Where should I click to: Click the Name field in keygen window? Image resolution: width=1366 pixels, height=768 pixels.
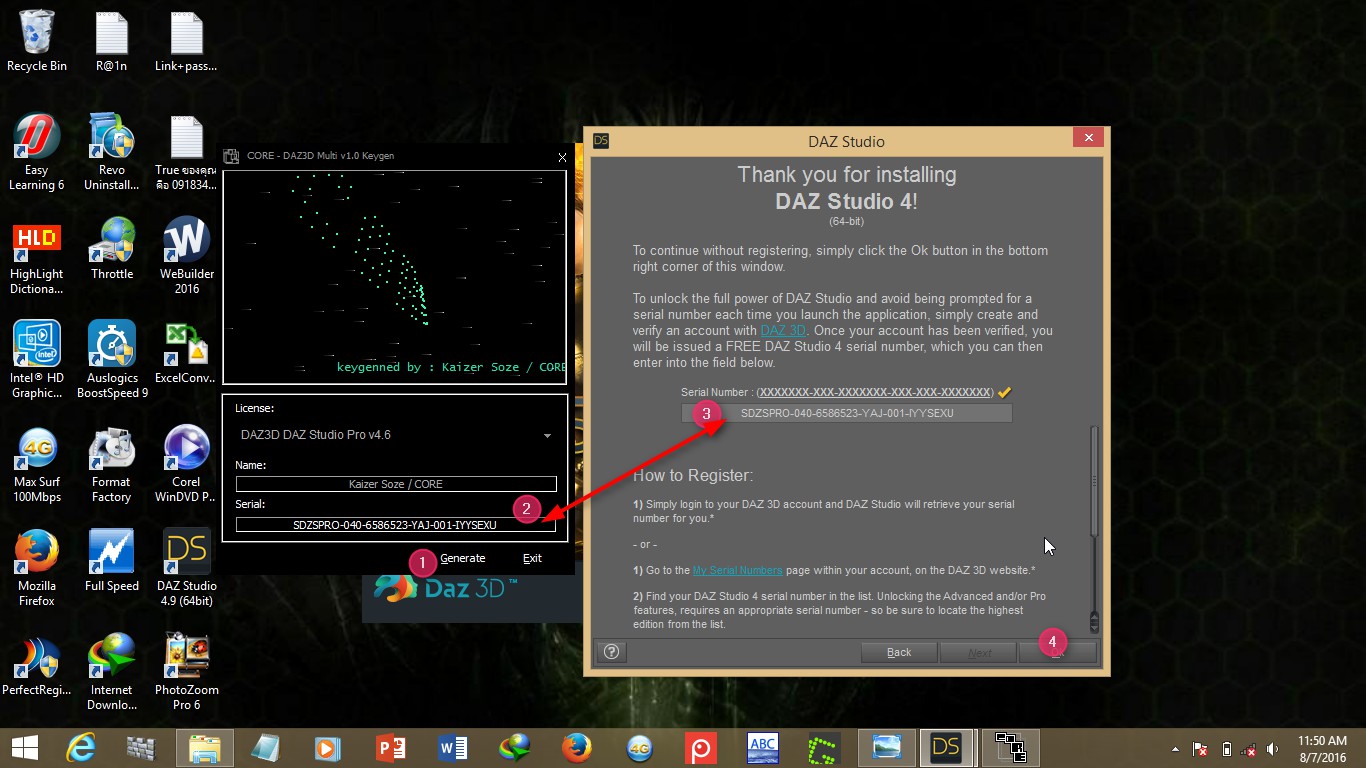point(396,484)
